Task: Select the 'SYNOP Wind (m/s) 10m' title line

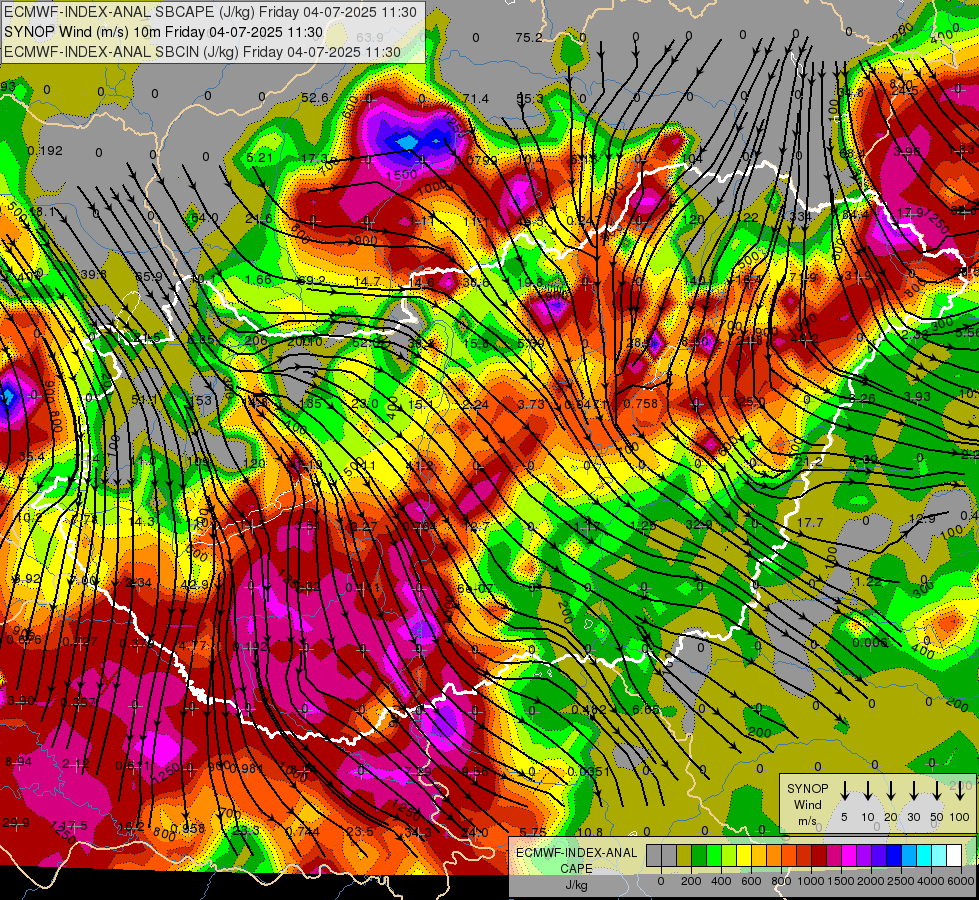Action: pyautogui.click(x=163, y=32)
